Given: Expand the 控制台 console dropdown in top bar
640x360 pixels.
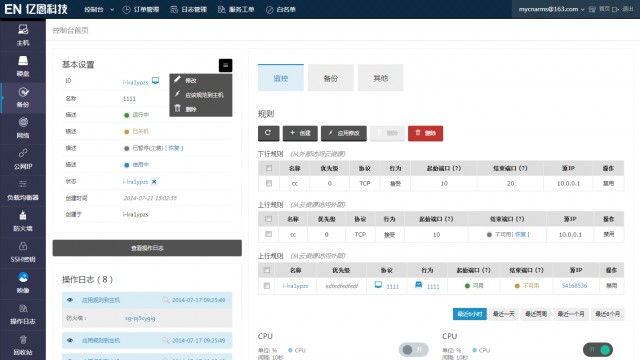Looking at the screenshot, I should coord(99,9).
